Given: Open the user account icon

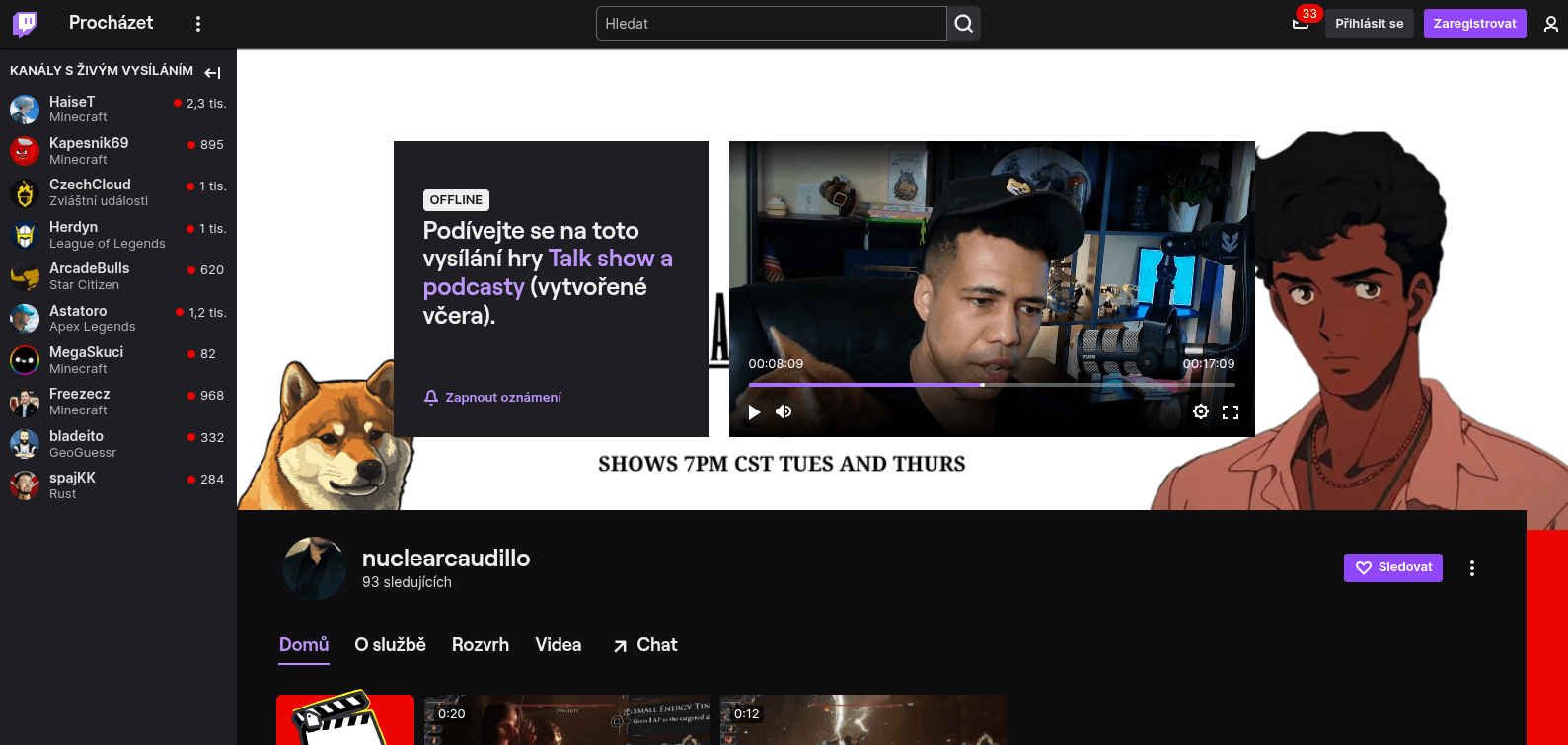Looking at the screenshot, I should 1550,25.
